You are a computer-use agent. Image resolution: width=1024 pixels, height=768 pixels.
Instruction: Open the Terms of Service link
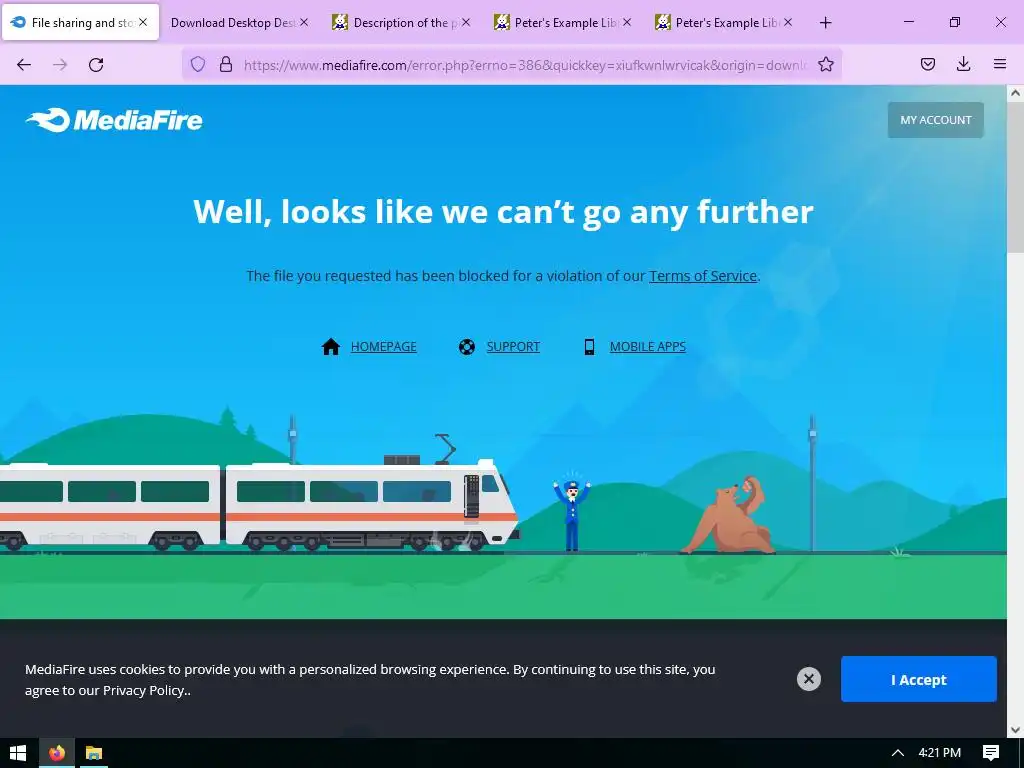[703, 276]
